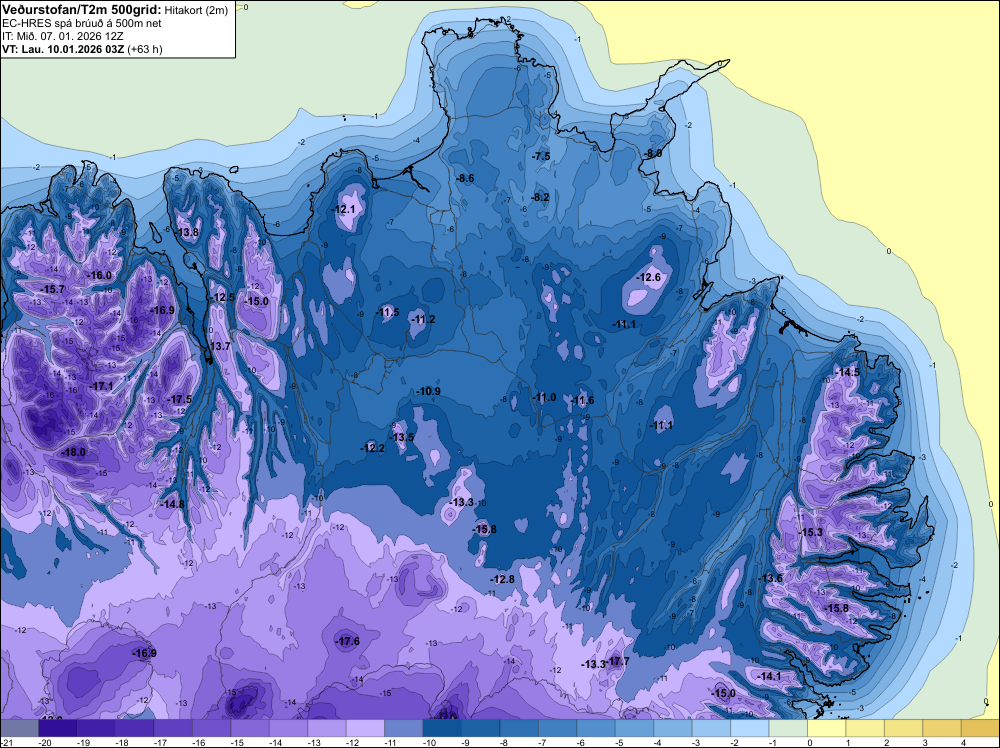Click the map title 'Veðurstofan/T2m 500grid:'

pyautogui.click(x=82, y=10)
